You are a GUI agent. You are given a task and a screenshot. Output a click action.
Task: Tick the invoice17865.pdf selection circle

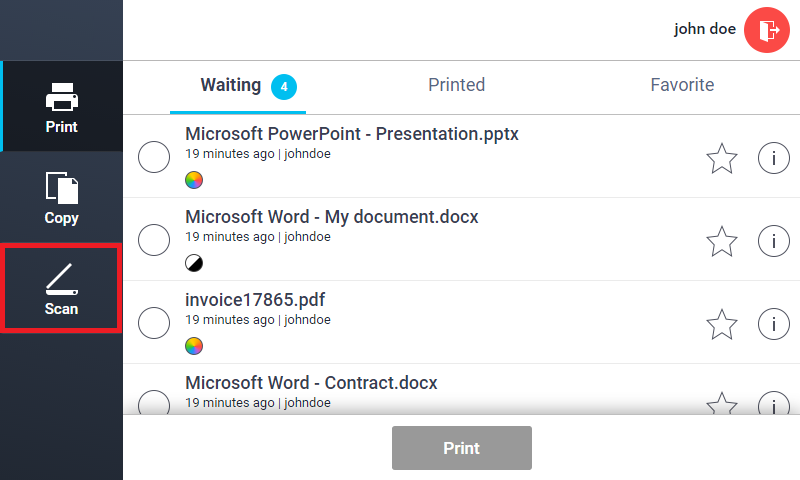tap(154, 324)
